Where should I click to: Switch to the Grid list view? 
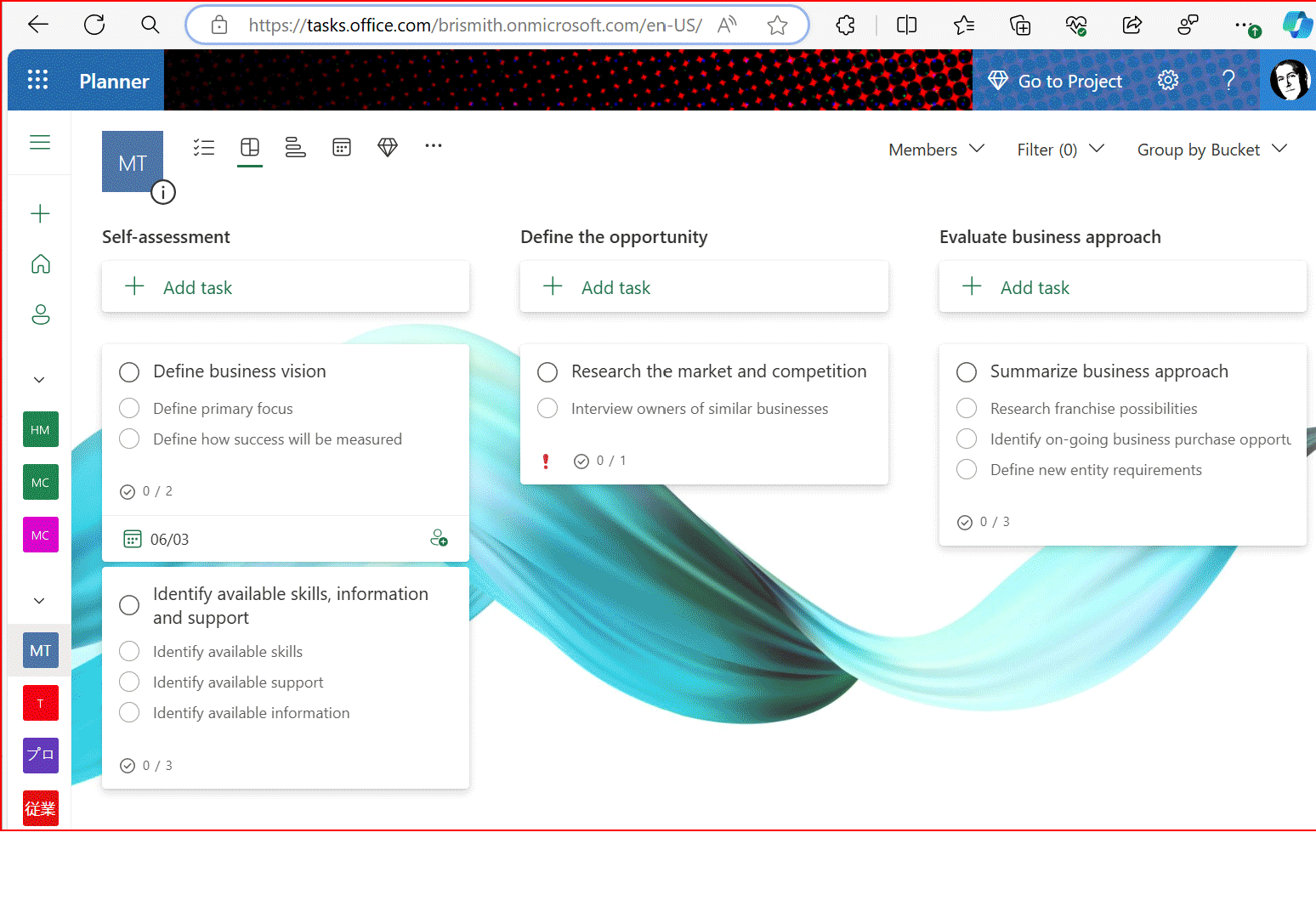pos(204,146)
